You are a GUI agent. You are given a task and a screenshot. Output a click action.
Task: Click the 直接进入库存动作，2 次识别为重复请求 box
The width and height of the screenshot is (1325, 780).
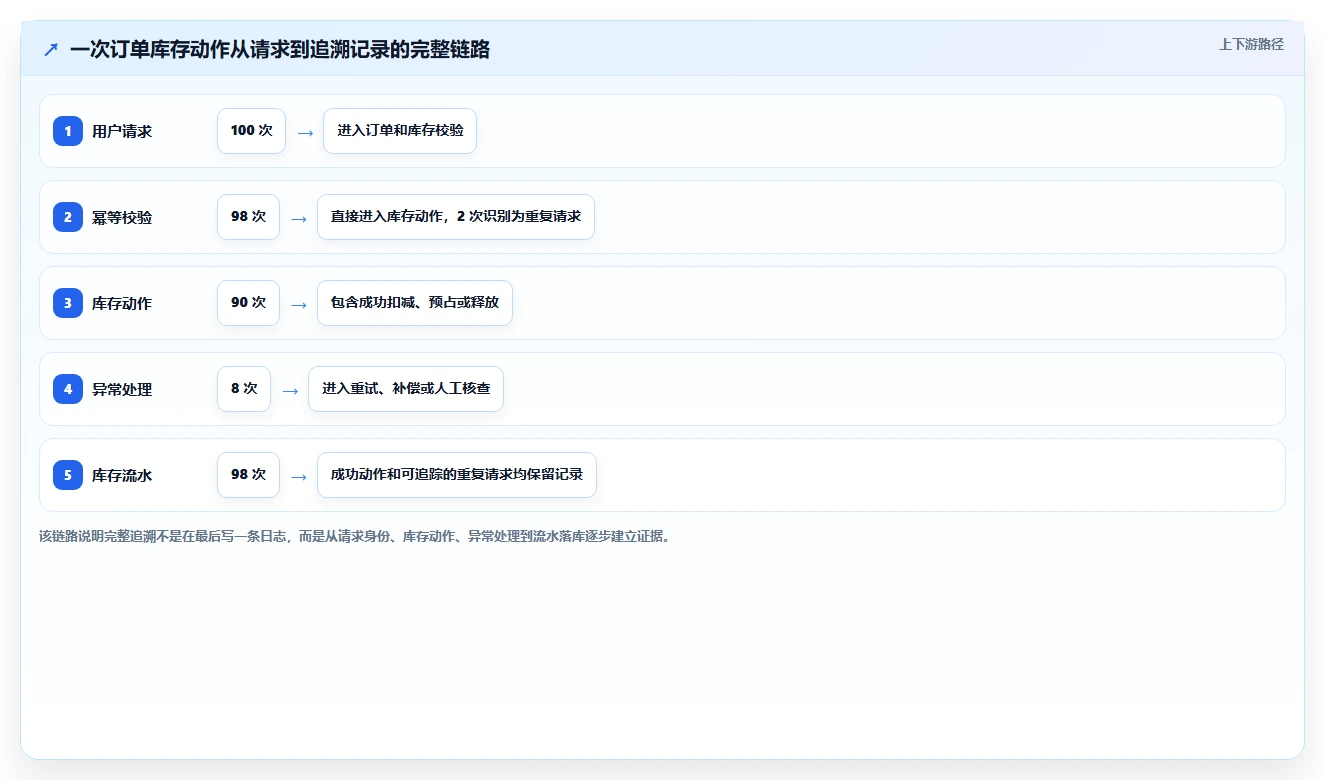click(456, 217)
